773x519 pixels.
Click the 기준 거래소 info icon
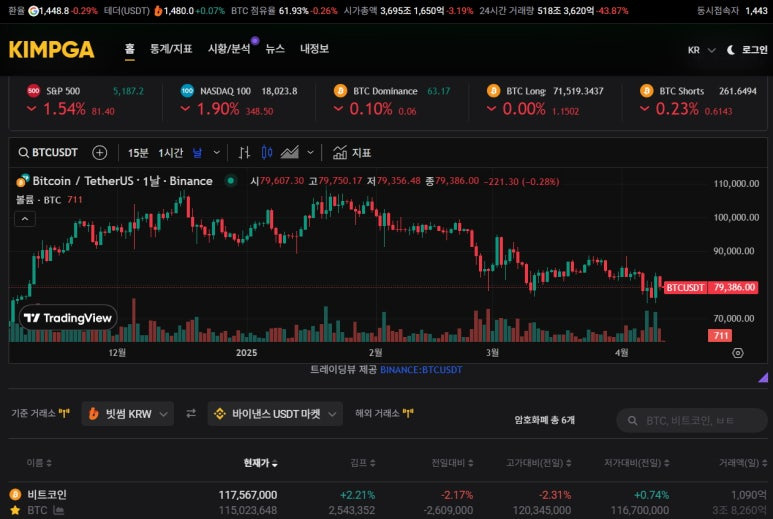[64, 414]
